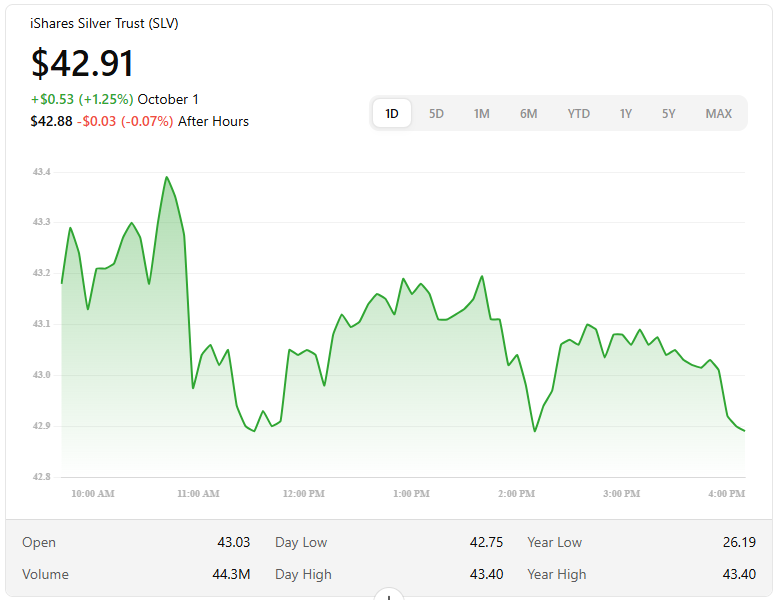Switch to the 5D range tab

click(436, 113)
